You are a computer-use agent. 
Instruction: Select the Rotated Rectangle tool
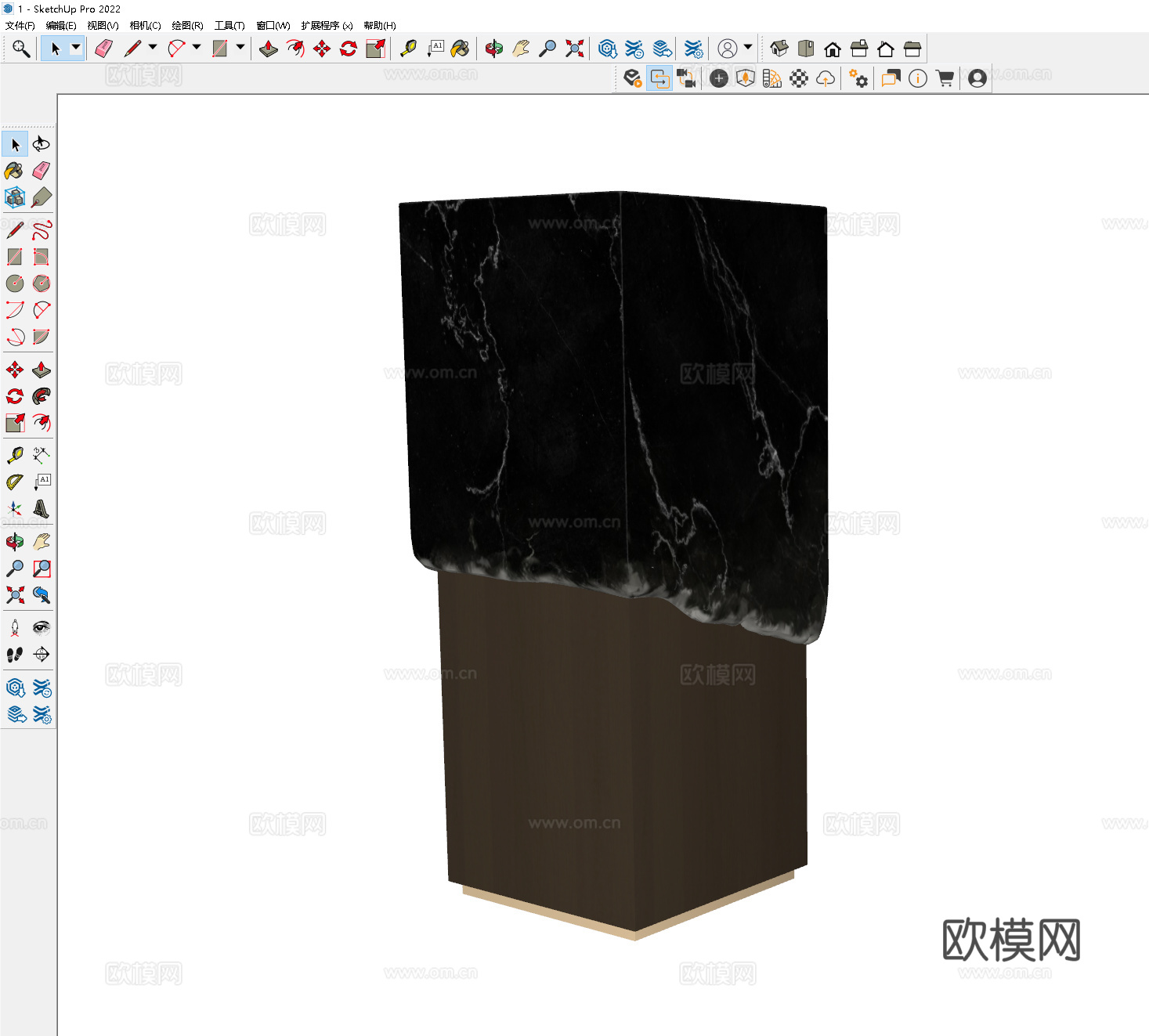coord(42,257)
